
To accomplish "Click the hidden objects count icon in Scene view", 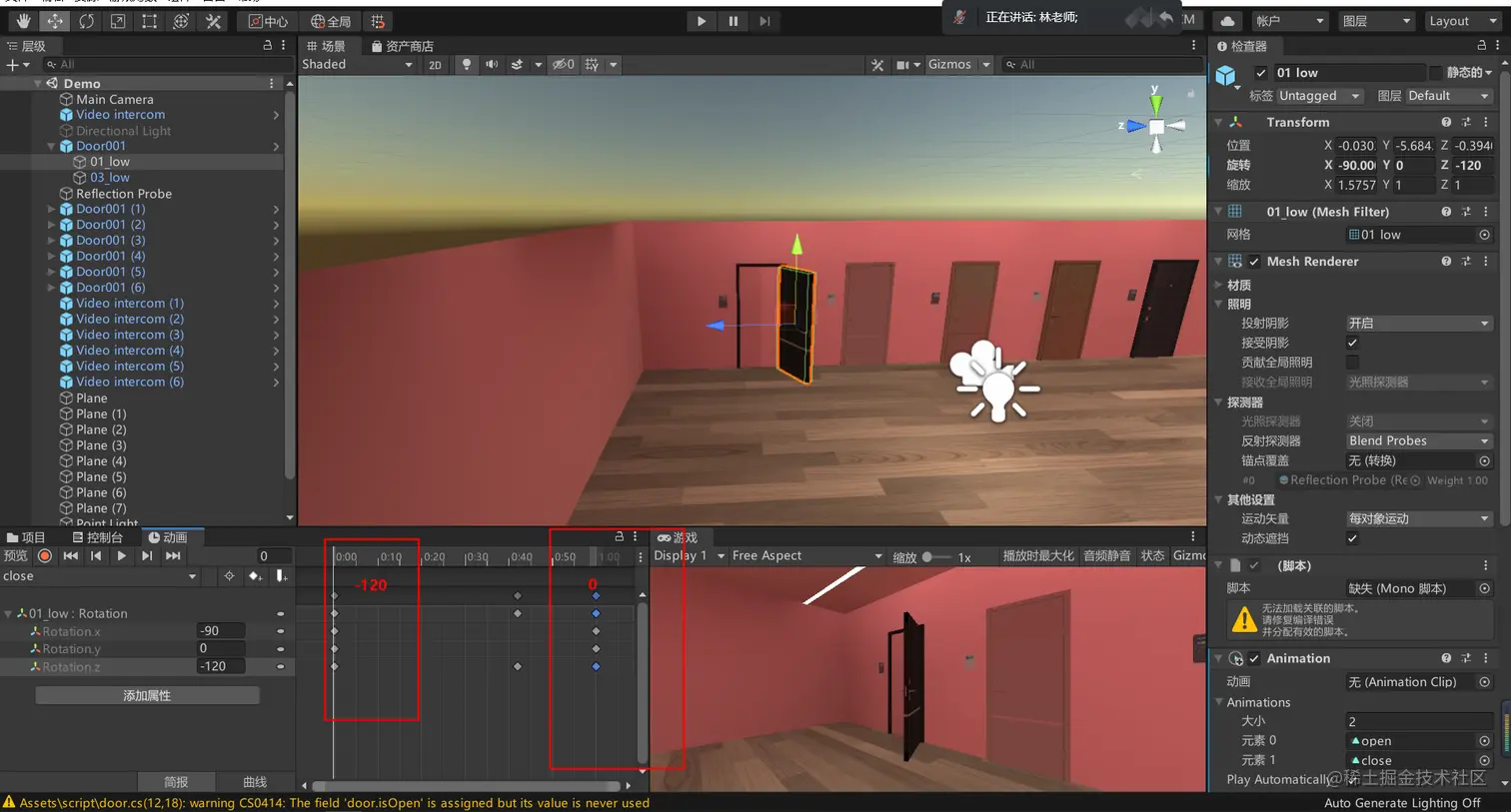I will coord(564,64).
